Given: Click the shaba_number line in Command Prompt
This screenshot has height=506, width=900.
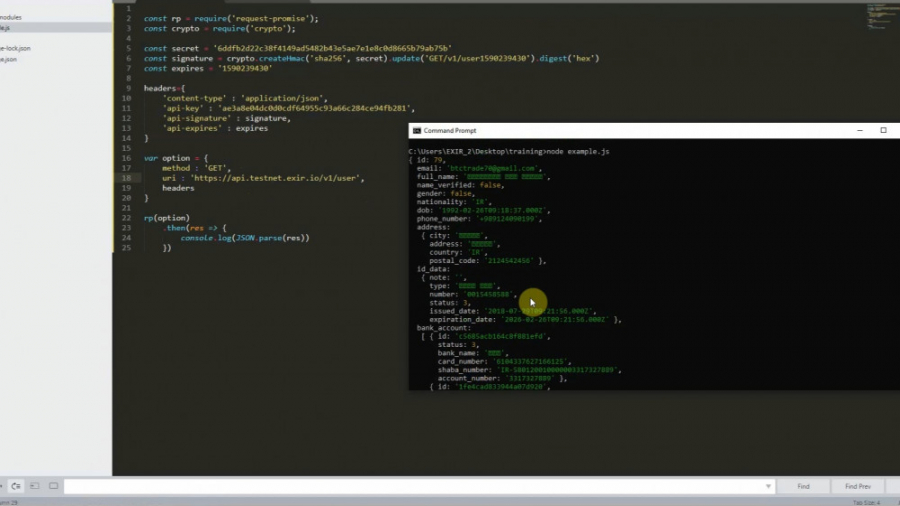Looking at the screenshot, I should point(529,370).
